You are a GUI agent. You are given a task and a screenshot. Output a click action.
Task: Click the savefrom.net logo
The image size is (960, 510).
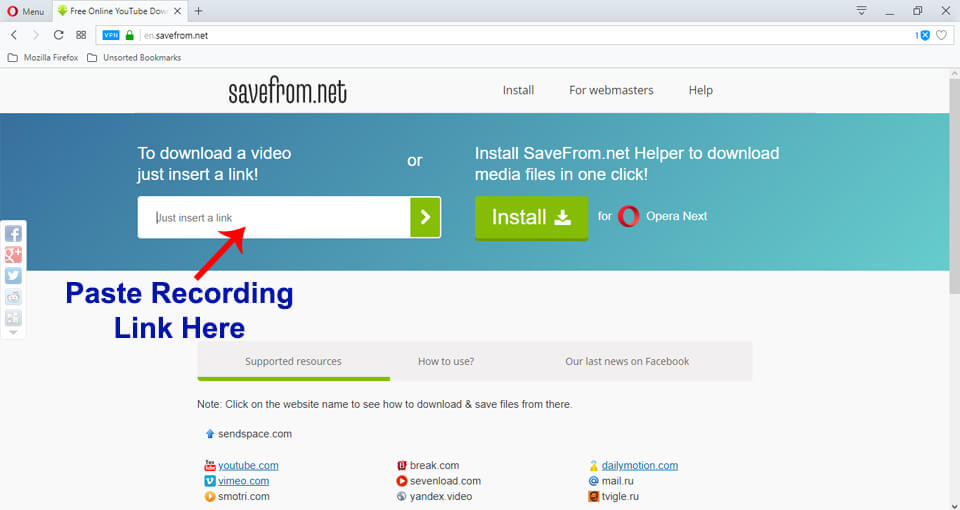pyautogui.click(x=288, y=91)
